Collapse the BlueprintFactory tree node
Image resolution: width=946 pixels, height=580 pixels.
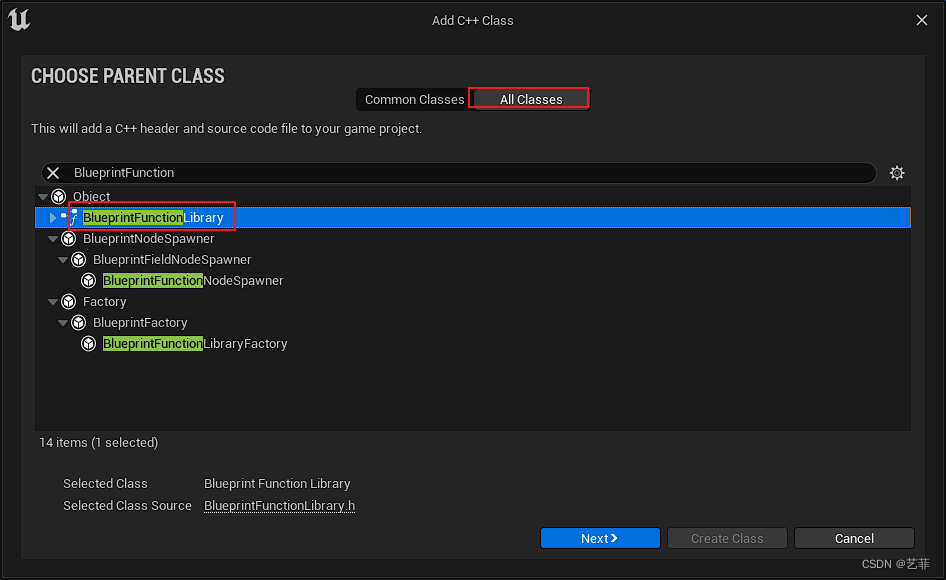point(63,323)
